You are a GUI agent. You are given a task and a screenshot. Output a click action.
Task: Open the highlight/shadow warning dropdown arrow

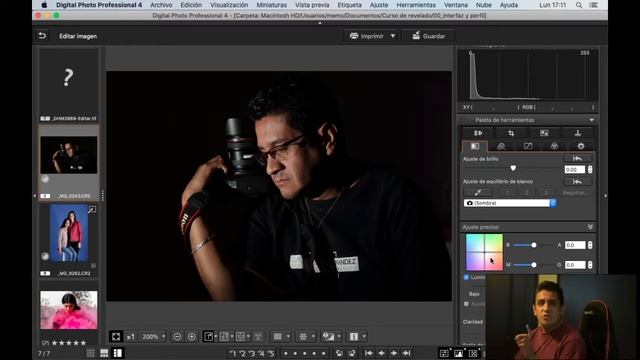click(339, 336)
